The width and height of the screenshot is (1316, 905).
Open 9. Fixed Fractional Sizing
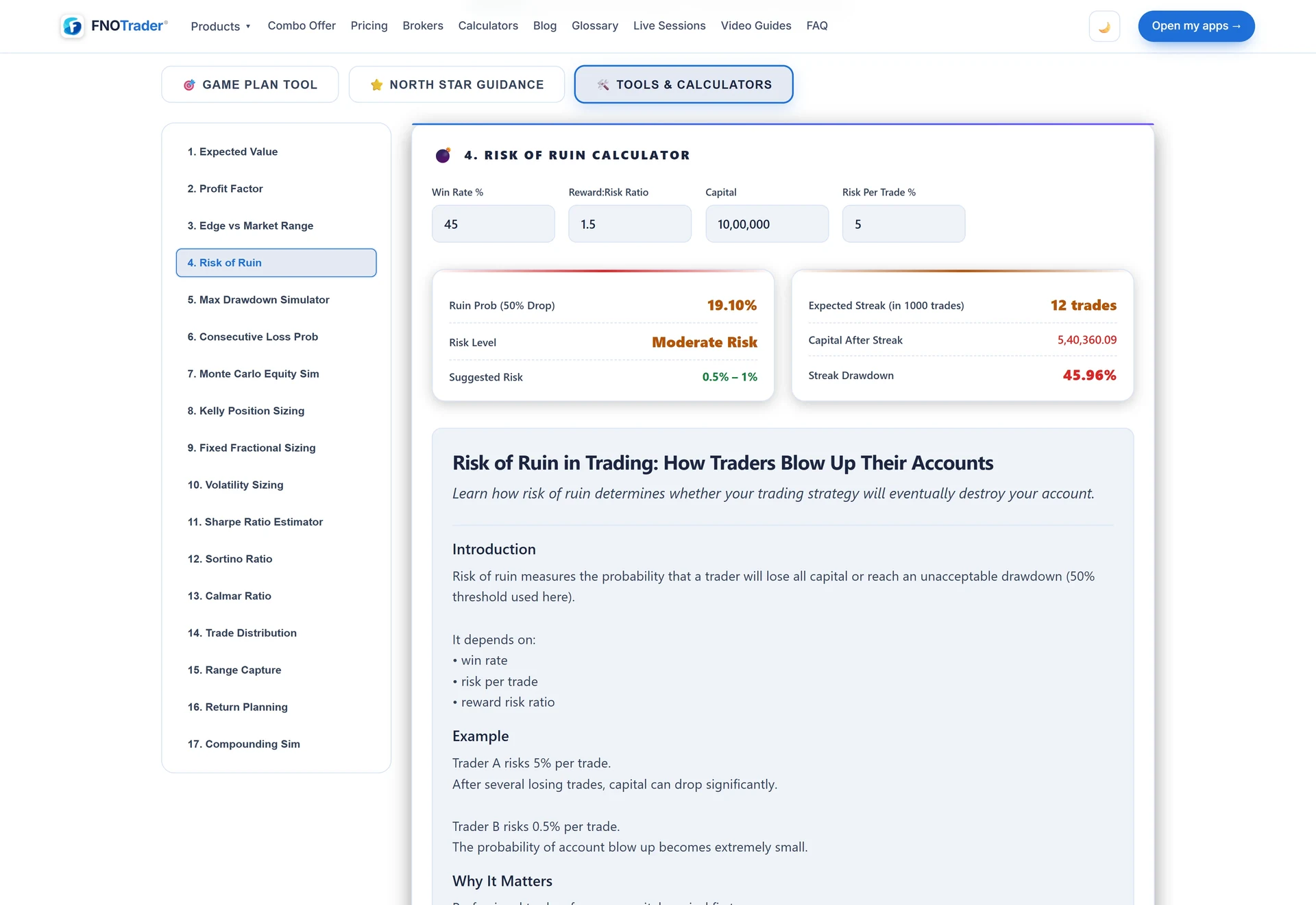[276, 448]
